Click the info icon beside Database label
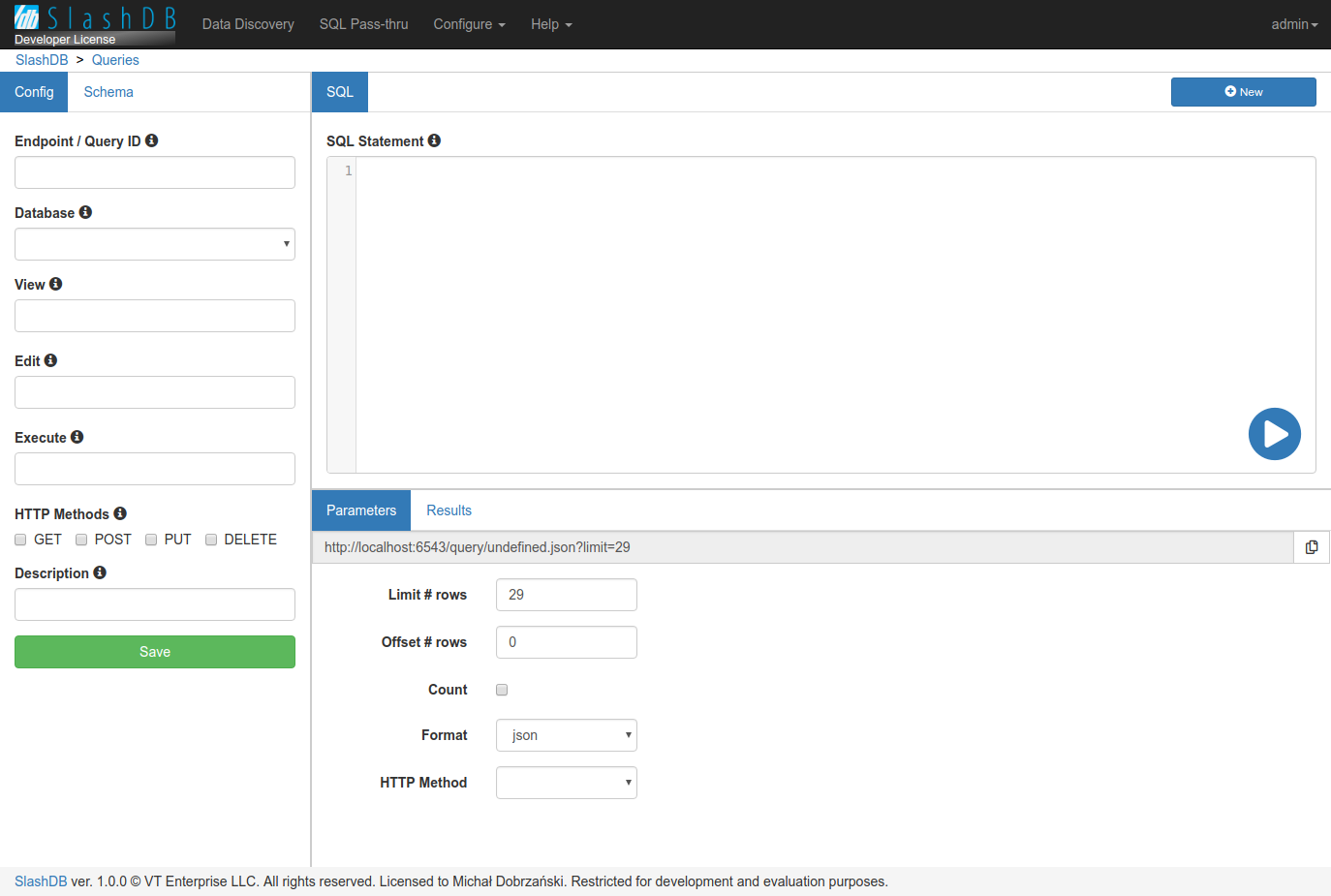 [85, 212]
